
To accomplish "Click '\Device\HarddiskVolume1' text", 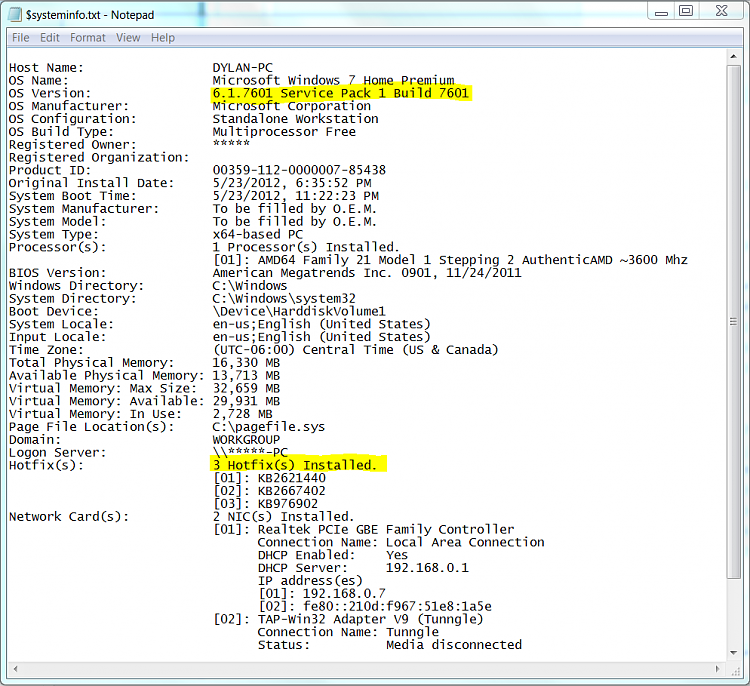I will (x=299, y=311).
